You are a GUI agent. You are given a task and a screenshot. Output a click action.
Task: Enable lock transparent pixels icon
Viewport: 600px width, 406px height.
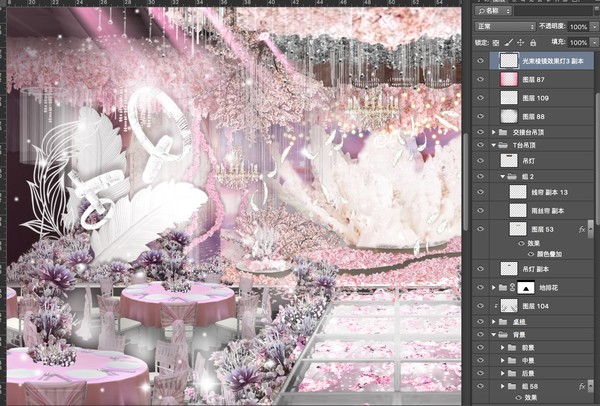pyautogui.click(x=496, y=42)
